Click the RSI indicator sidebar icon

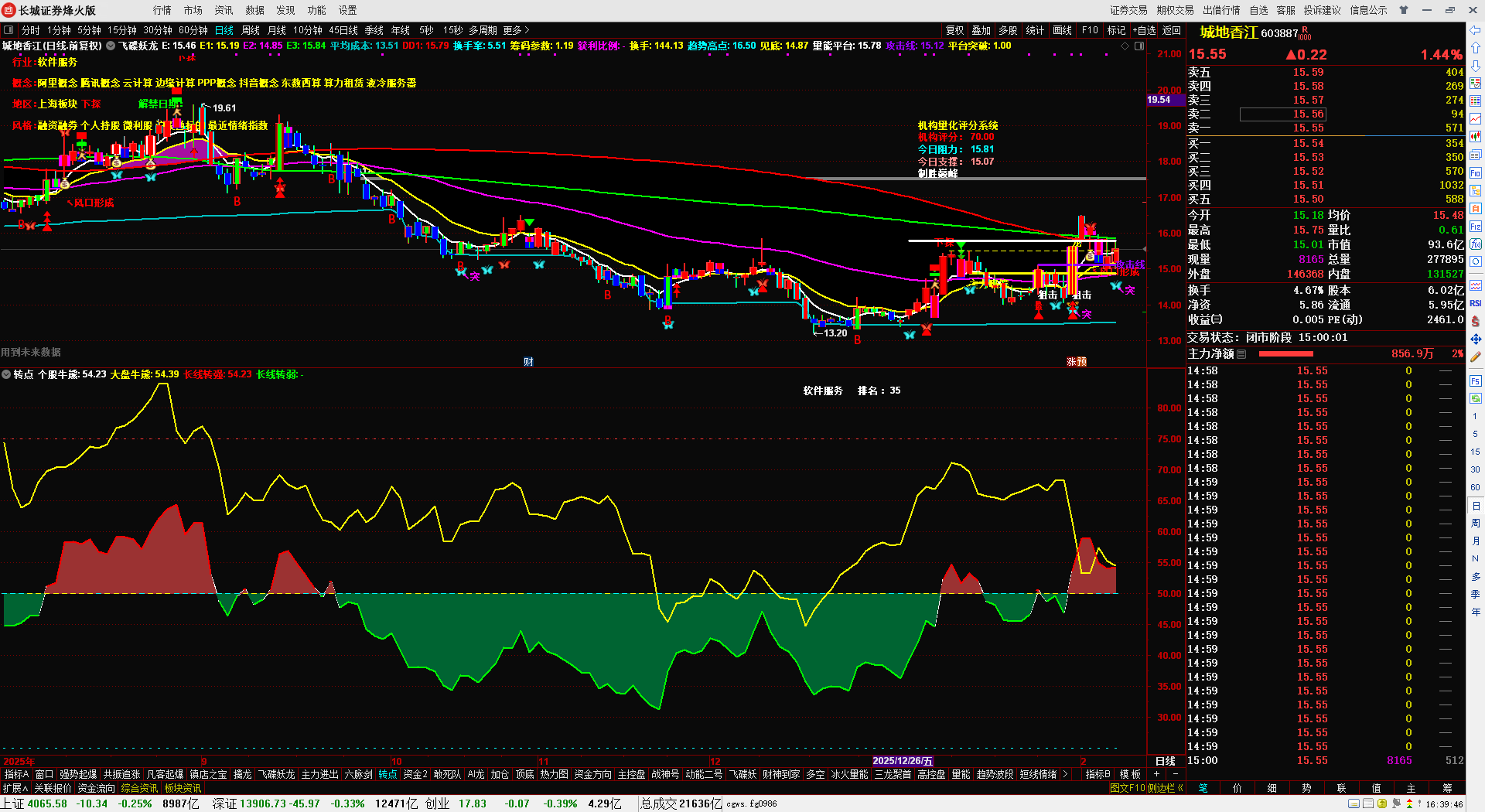pos(1476,303)
